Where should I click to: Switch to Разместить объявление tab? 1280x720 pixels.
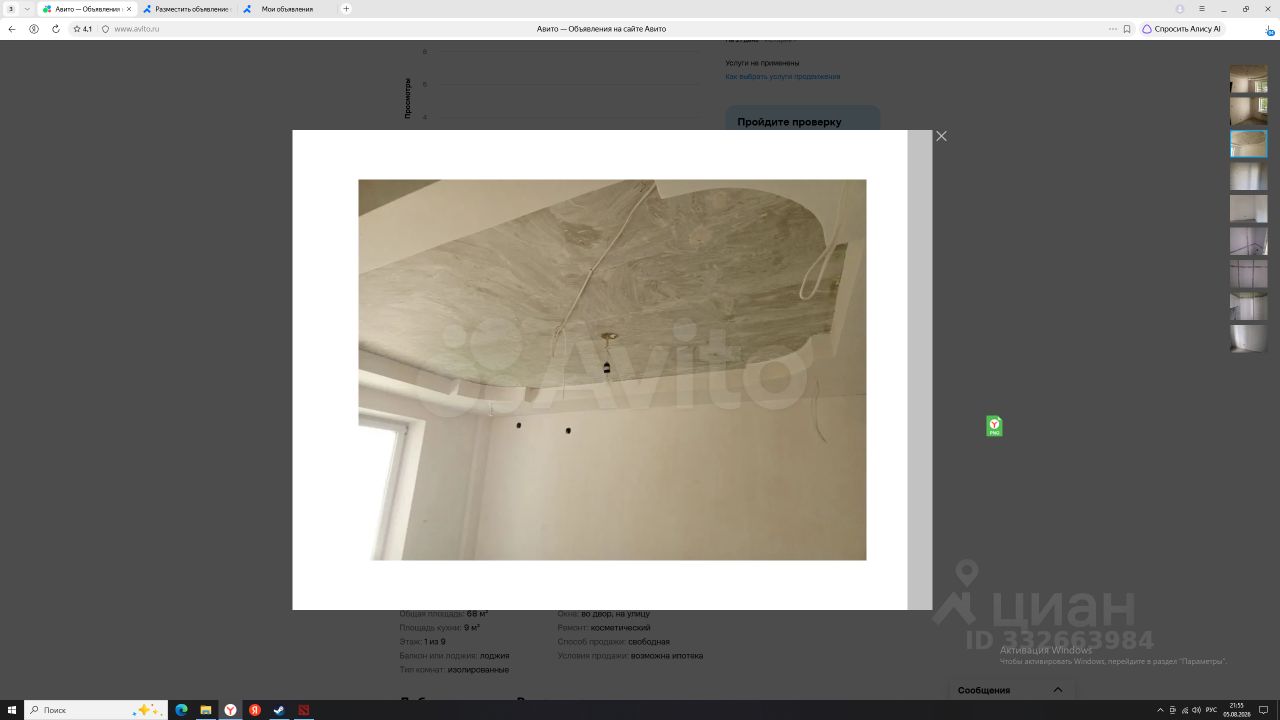pyautogui.click(x=187, y=9)
